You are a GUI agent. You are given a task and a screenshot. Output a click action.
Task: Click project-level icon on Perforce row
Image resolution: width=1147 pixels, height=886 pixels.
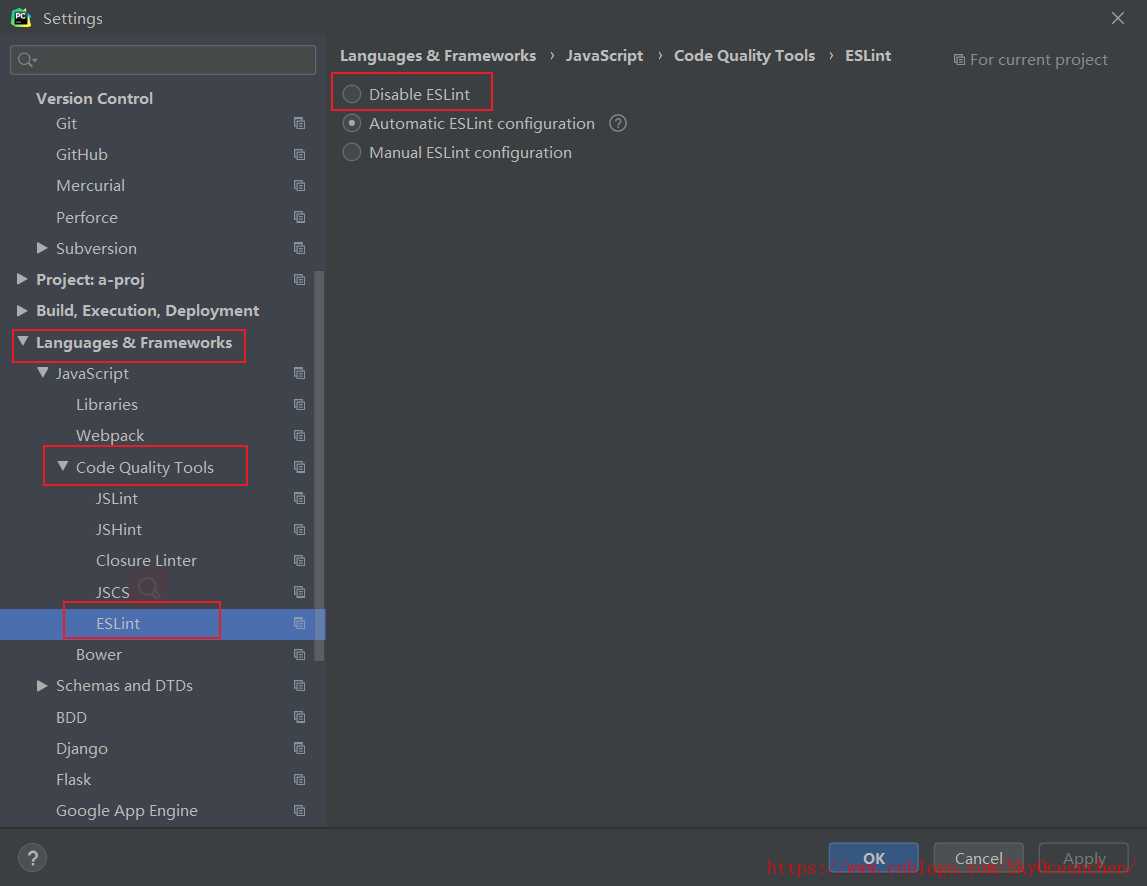299,217
